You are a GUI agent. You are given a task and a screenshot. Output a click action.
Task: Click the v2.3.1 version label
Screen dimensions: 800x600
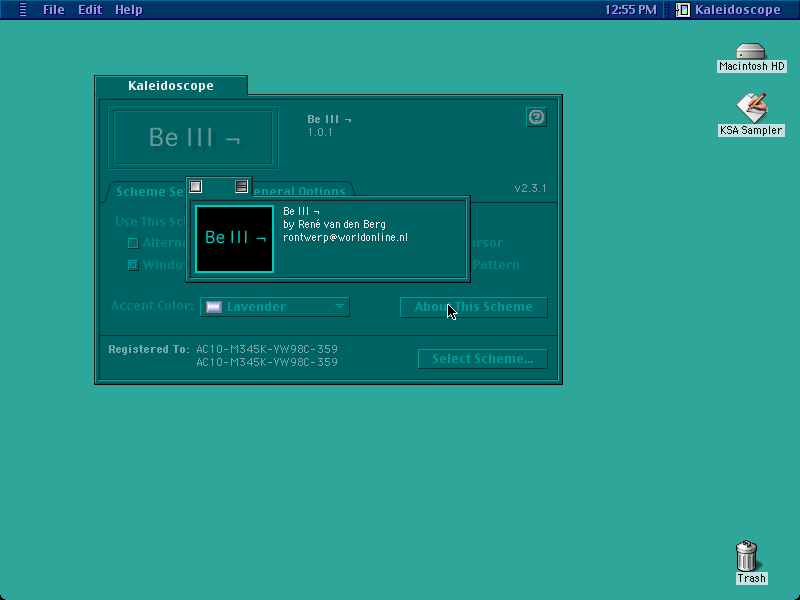(530, 188)
